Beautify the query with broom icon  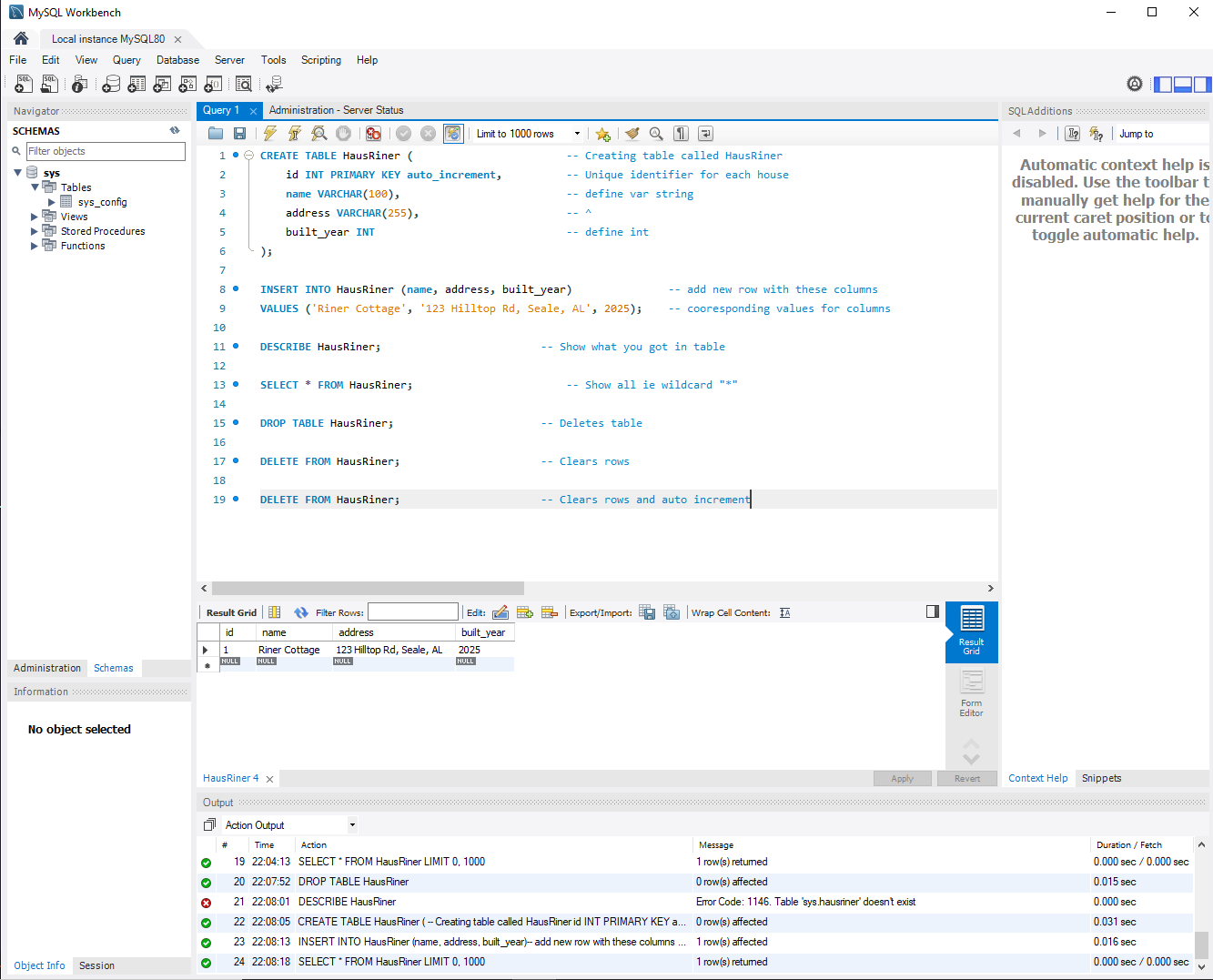(x=632, y=134)
